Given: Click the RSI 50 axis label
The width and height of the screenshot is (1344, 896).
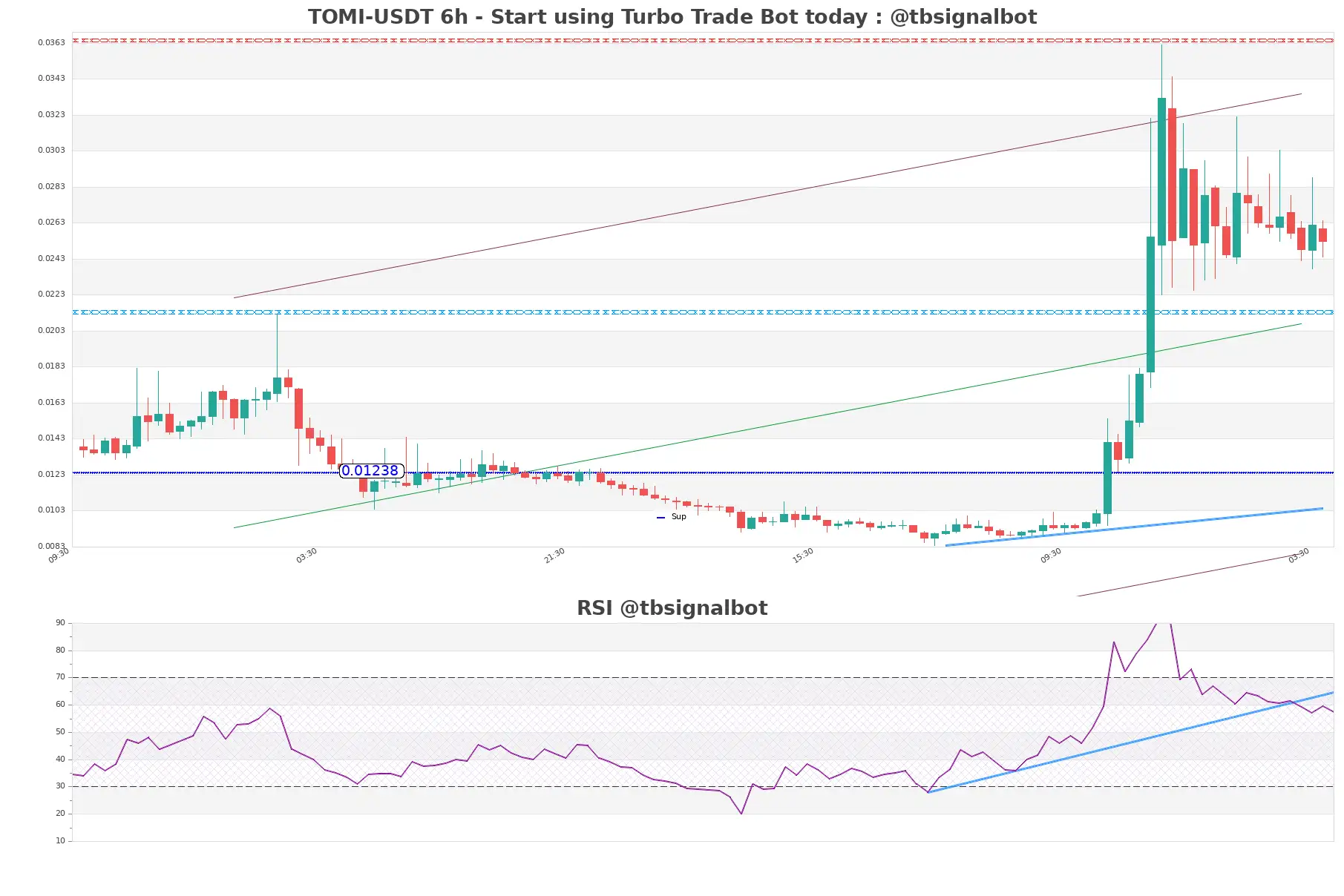Looking at the screenshot, I should click(x=60, y=732).
